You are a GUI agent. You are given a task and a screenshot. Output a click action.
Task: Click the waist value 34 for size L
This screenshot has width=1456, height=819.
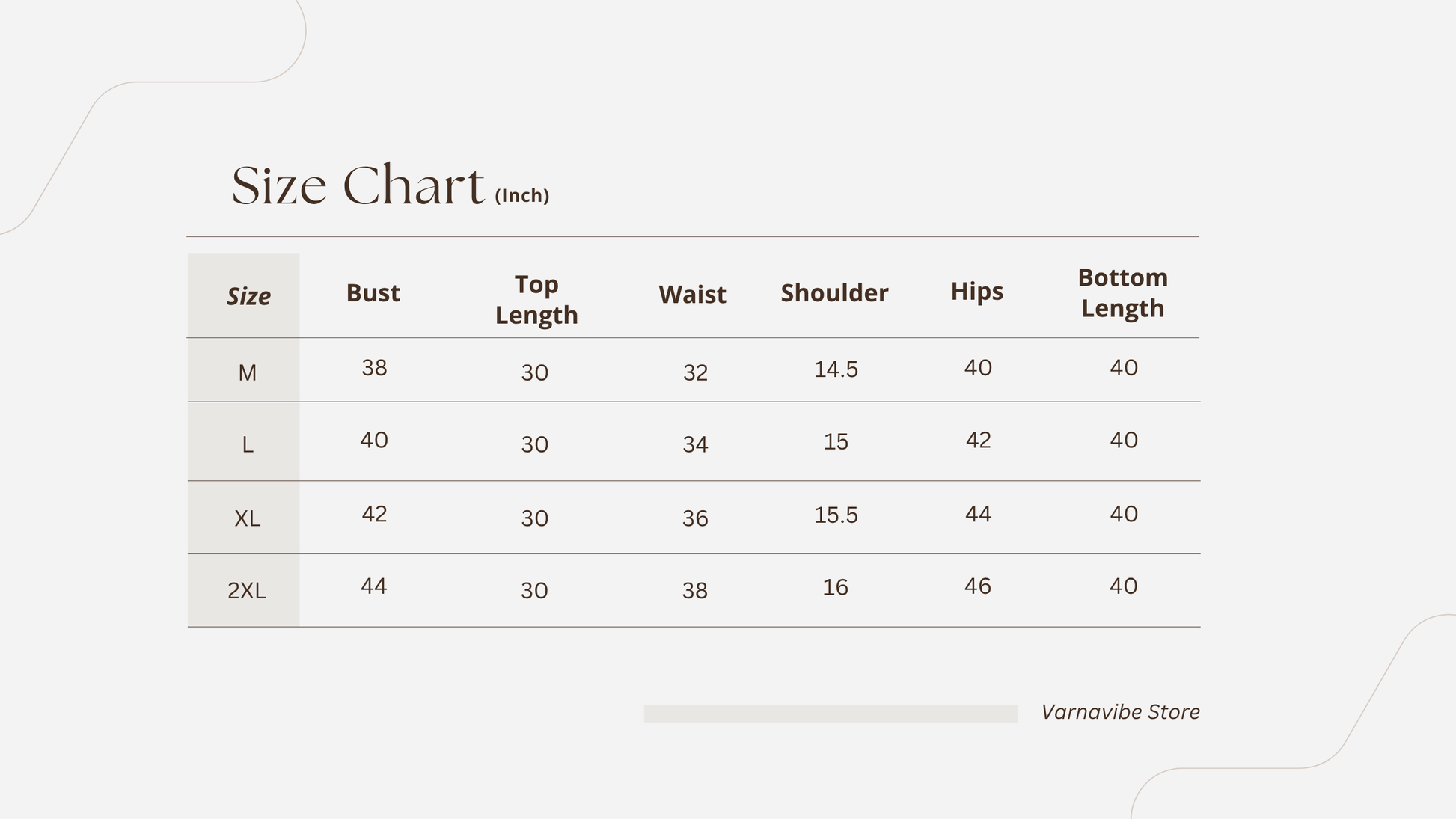pos(695,445)
